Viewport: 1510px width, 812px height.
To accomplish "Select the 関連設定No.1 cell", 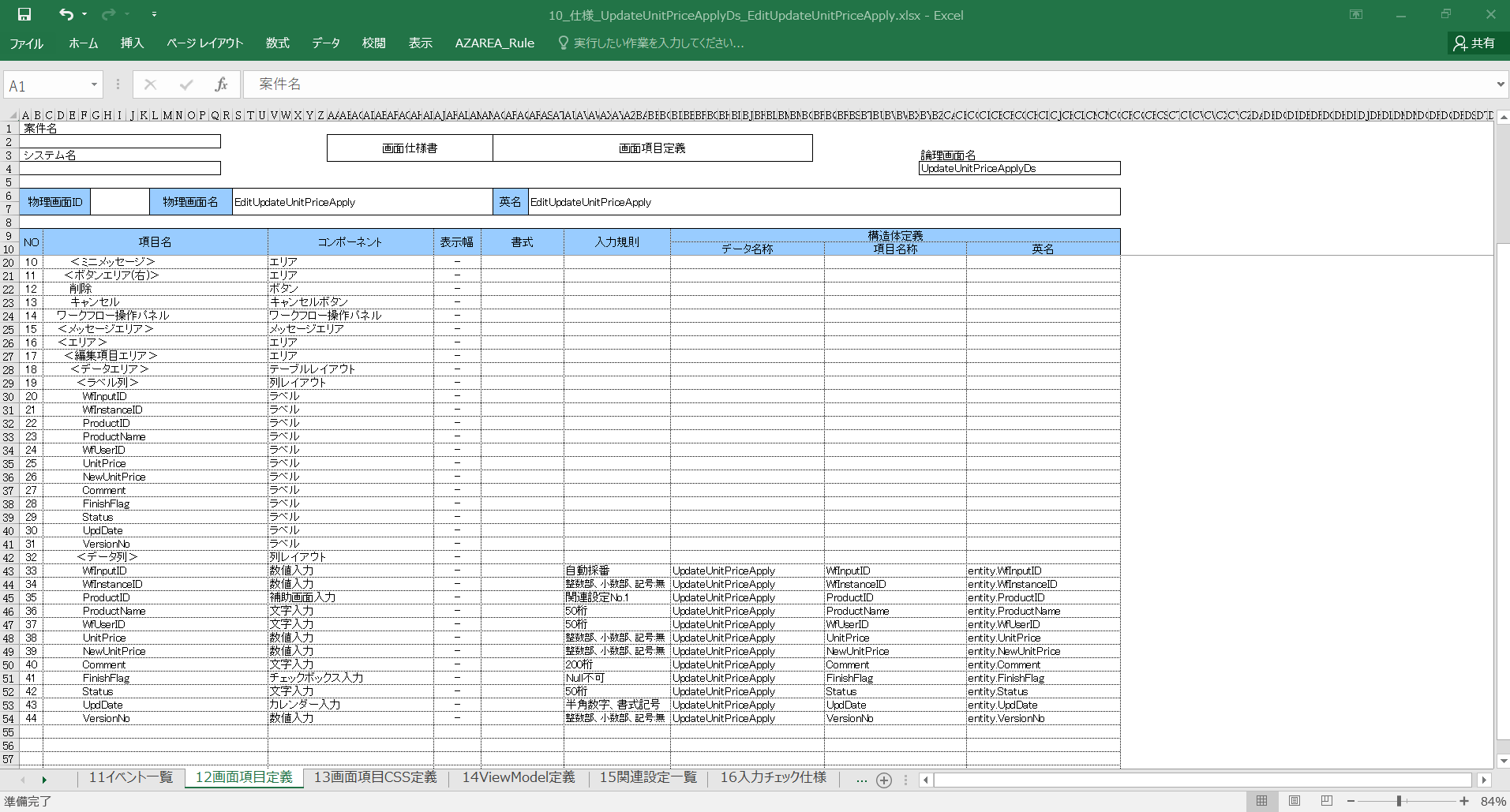I will (x=617, y=597).
